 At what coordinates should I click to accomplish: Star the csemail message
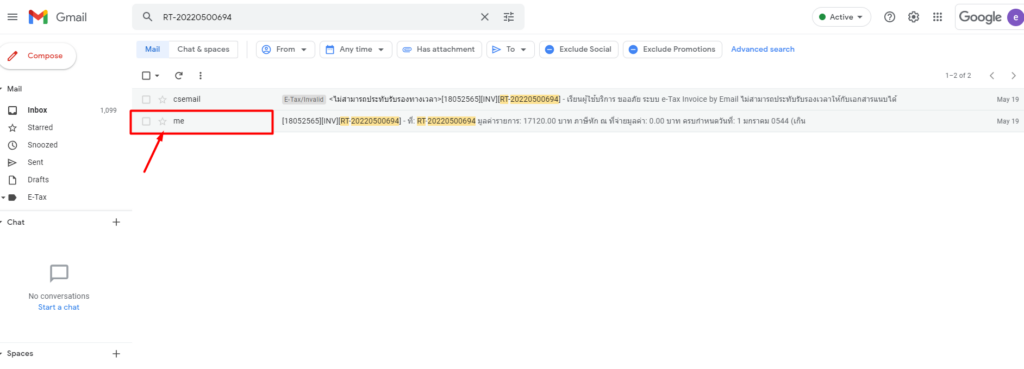[163, 99]
